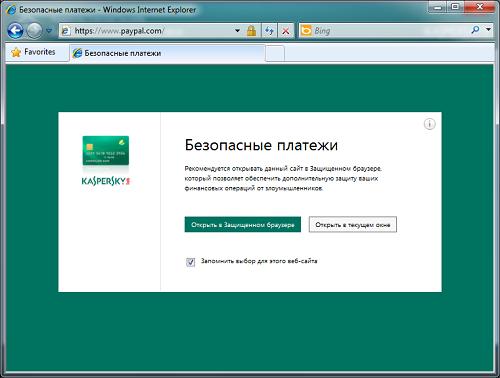
Task: Refresh the page with the refresh icon
Action: pos(269,31)
